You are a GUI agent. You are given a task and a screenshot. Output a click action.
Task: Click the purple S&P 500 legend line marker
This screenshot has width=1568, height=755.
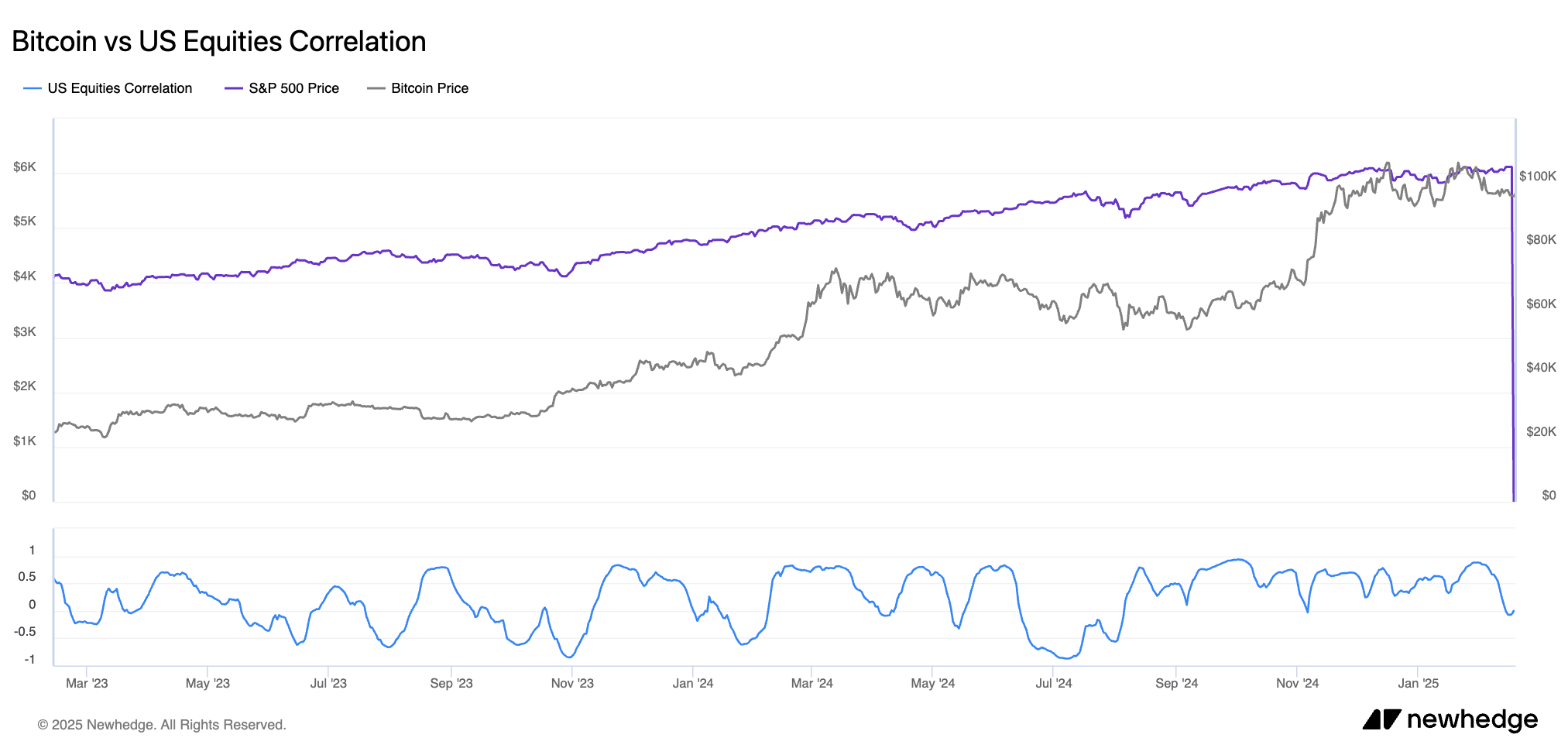(x=233, y=88)
